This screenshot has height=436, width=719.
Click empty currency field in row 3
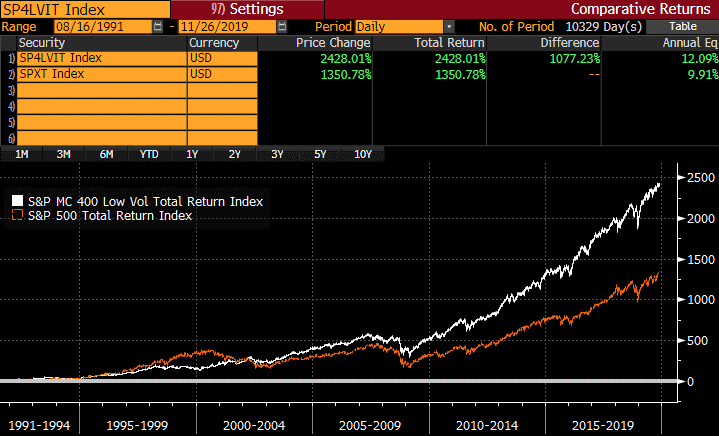click(x=222, y=90)
